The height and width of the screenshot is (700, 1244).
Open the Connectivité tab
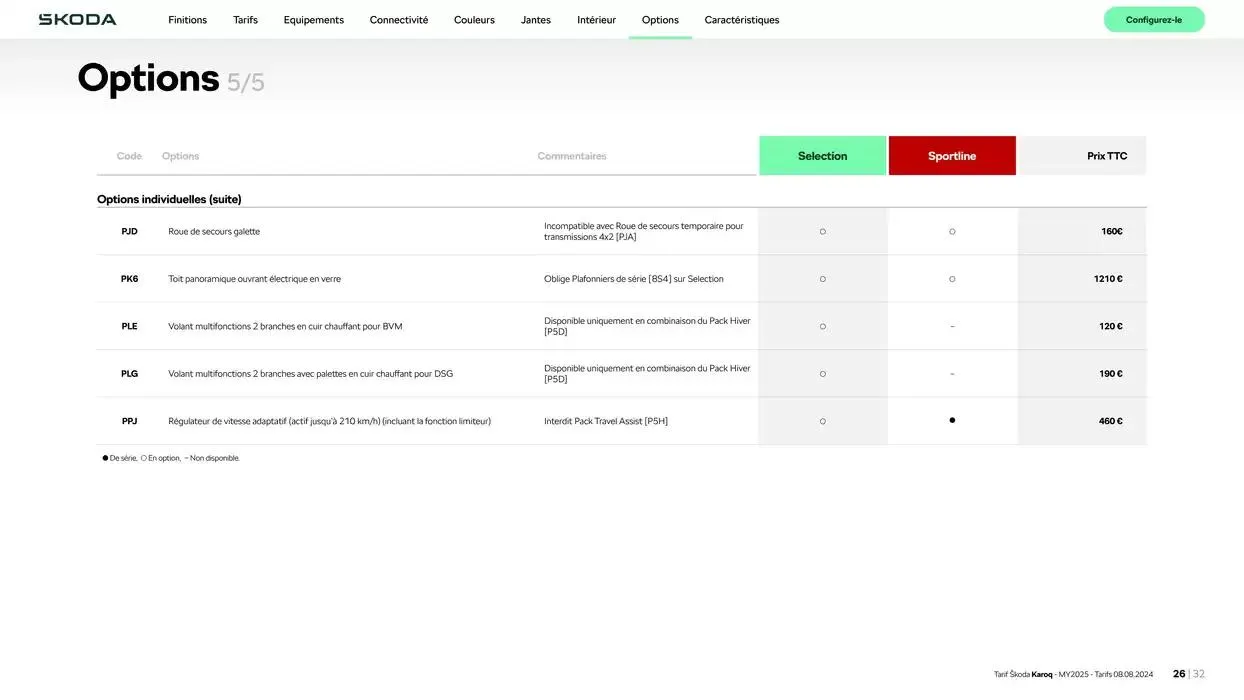[398, 20]
